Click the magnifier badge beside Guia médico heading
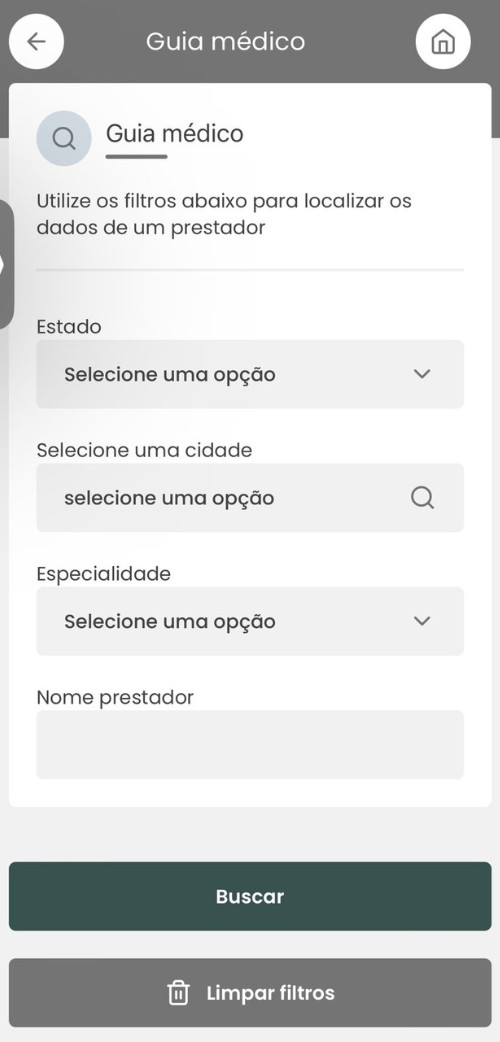The image size is (500, 1042). pos(64,138)
